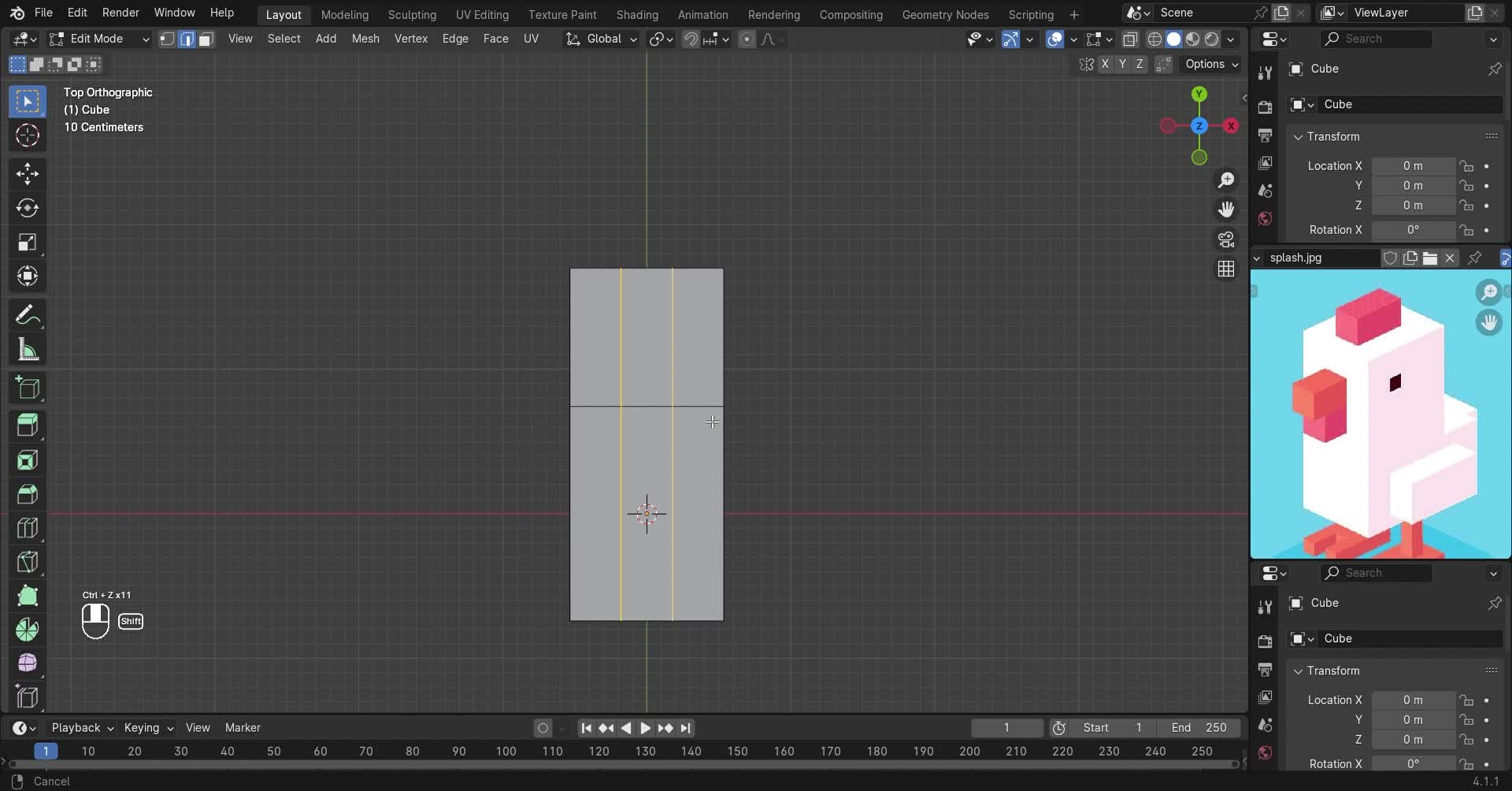Select the Cursor tool in the toolbar

(28, 136)
